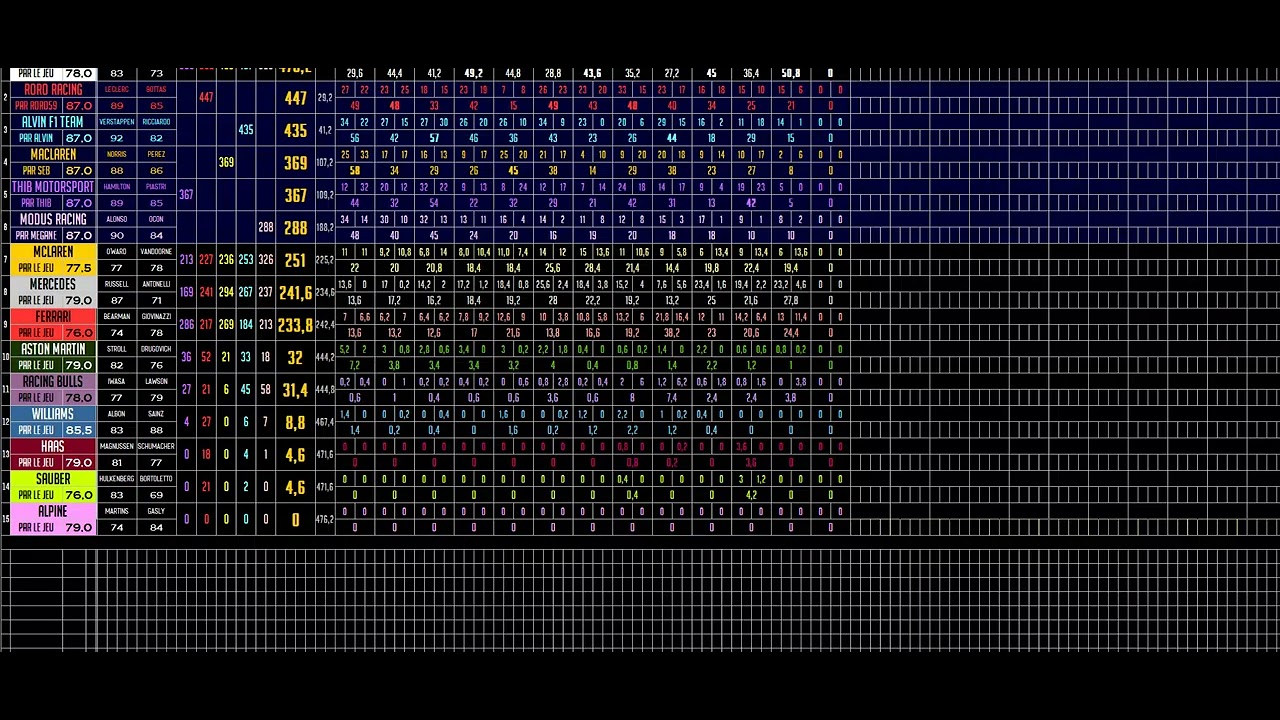Screen dimensions: 1280x720
Task: Click the RICCIARDO driver cell
Action: click(x=156, y=122)
